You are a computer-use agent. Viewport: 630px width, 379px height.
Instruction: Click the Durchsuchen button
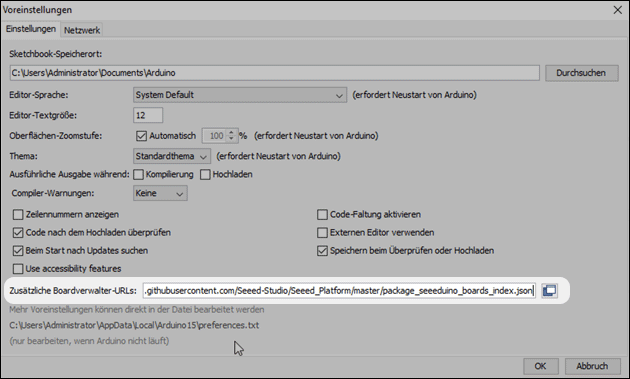click(x=581, y=73)
